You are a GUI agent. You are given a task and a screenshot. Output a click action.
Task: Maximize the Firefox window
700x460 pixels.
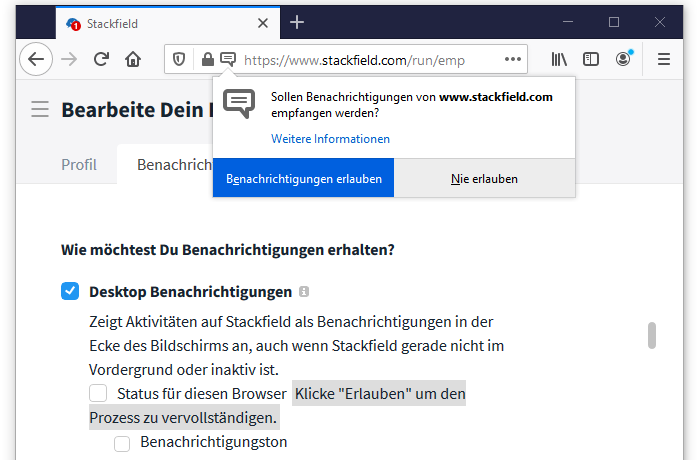614,22
